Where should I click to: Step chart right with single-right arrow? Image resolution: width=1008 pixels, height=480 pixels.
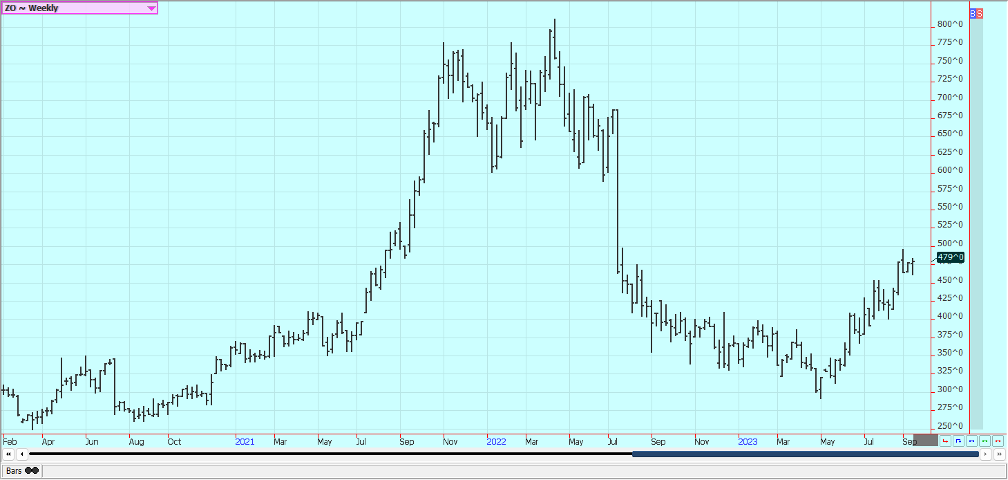986,454
